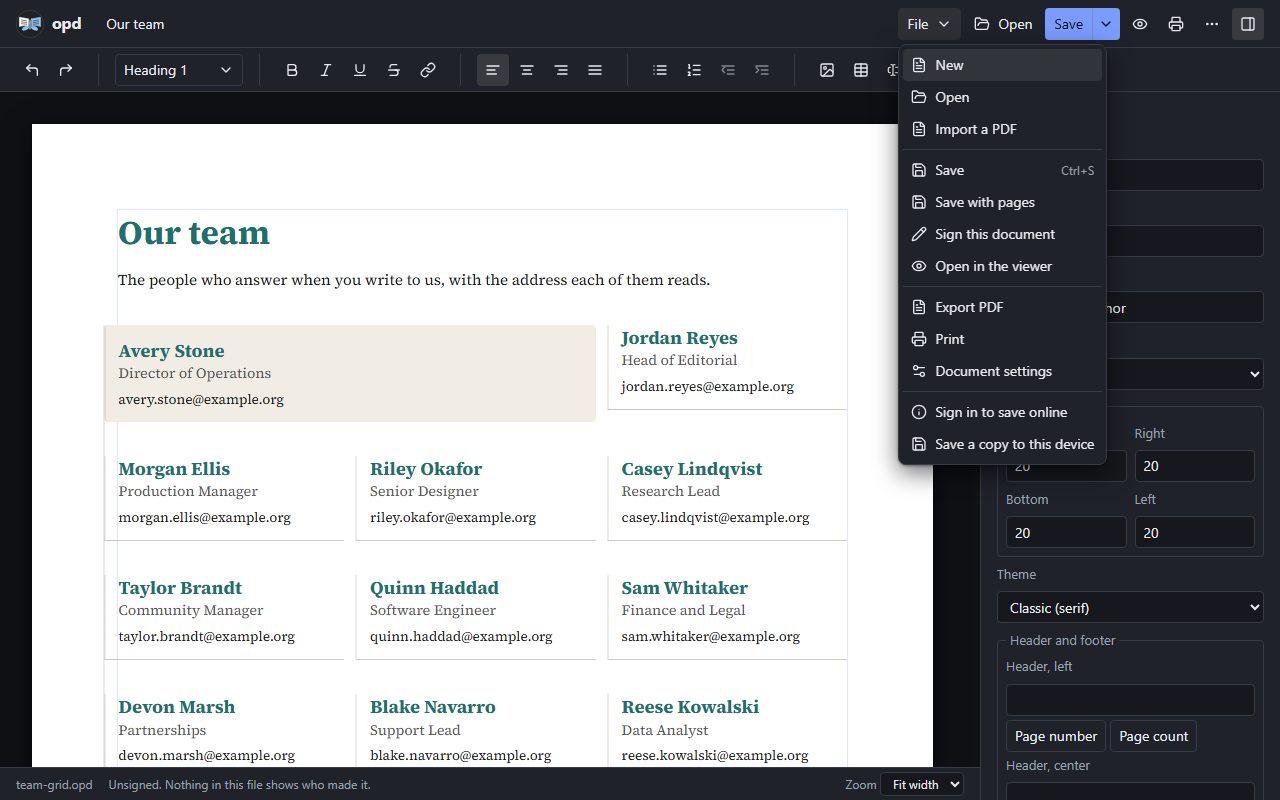Toggle the side panel visibility
The width and height of the screenshot is (1280, 800).
click(x=1248, y=24)
